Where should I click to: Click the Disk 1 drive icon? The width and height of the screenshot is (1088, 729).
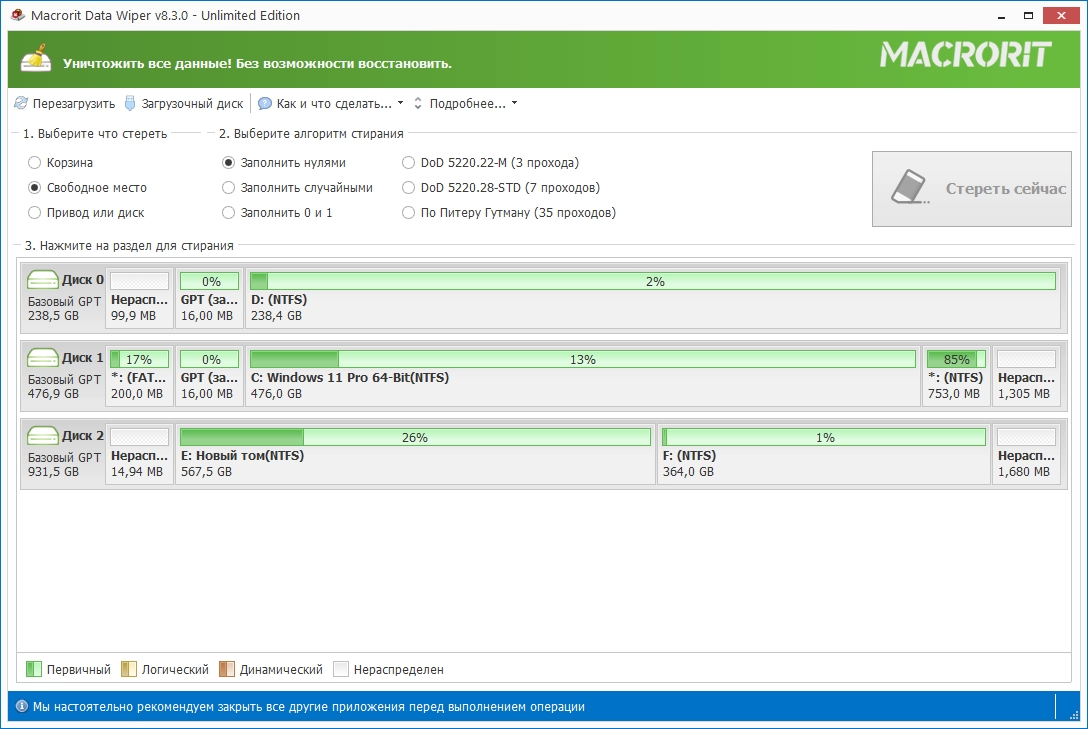[42, 358]
